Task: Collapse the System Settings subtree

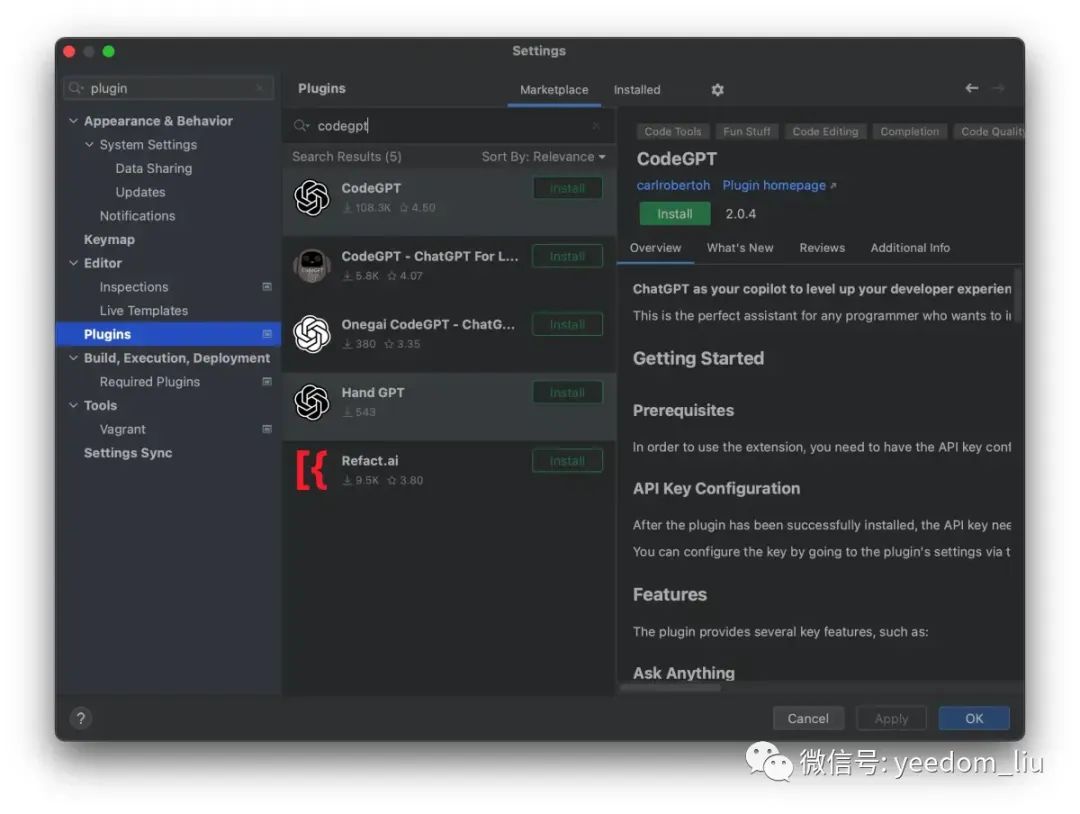Action: pos(89,145)
